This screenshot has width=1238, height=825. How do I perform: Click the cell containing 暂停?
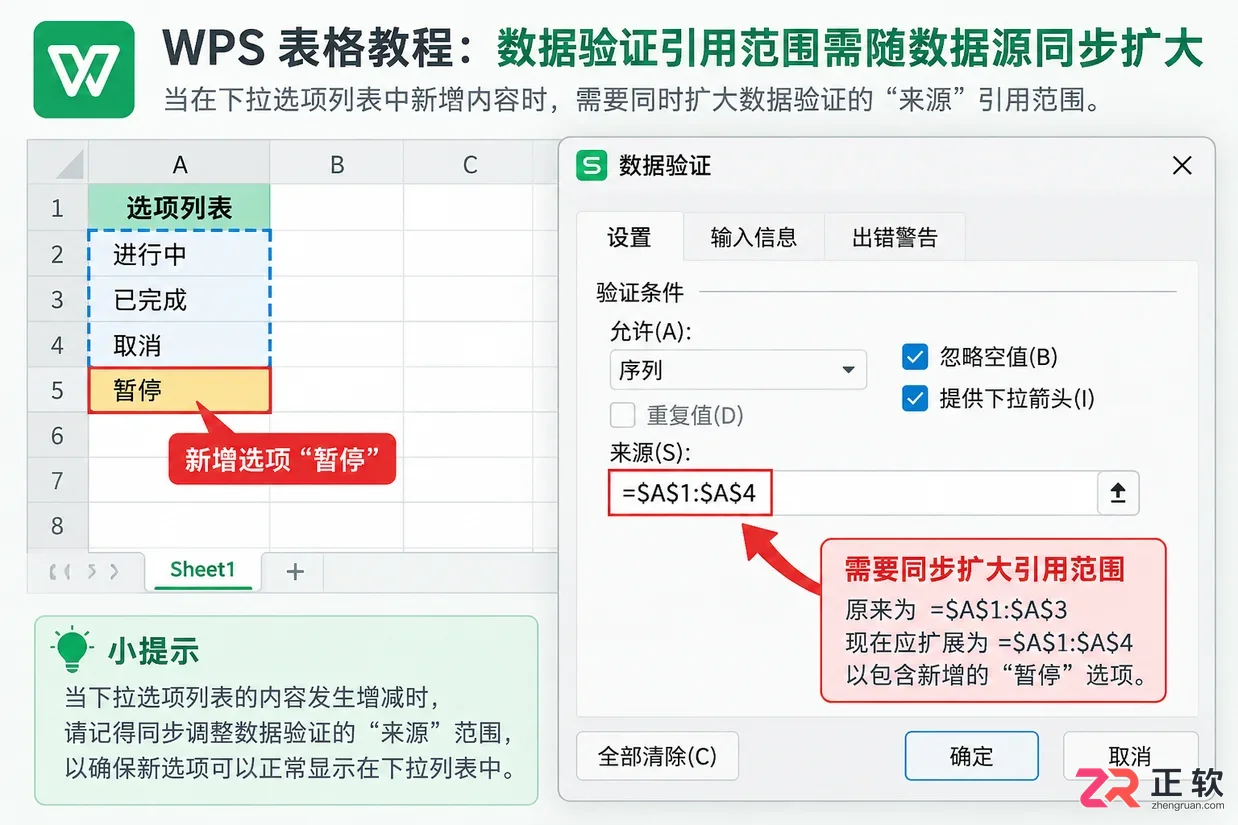179,390
